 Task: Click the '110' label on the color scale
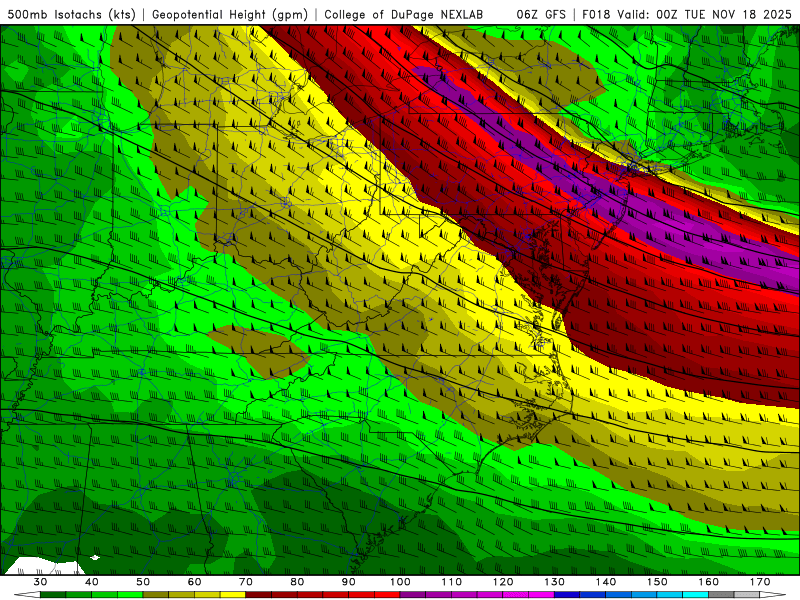452,582
